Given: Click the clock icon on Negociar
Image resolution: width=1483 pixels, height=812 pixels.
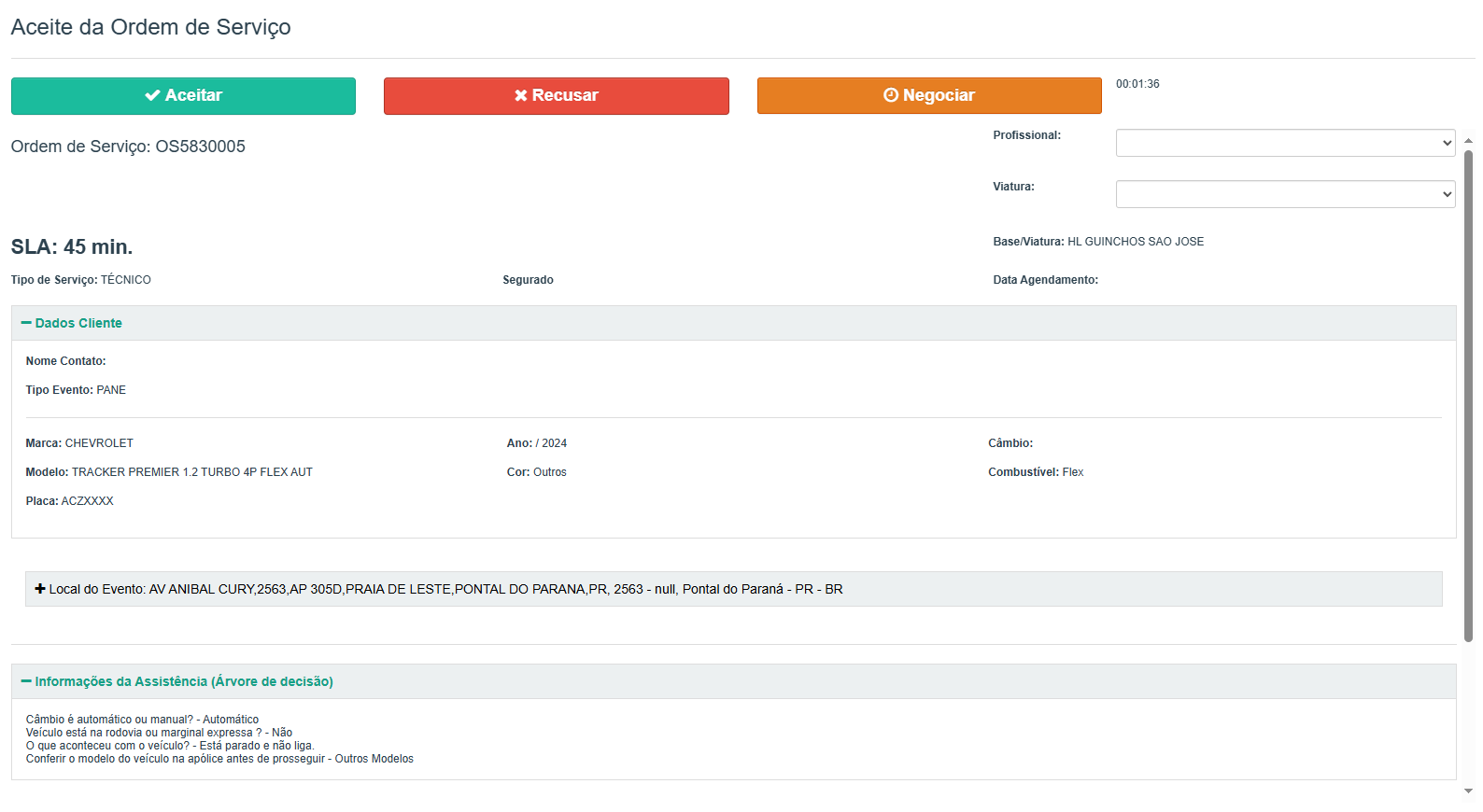Looking at the screenshot, I should 891,95.
